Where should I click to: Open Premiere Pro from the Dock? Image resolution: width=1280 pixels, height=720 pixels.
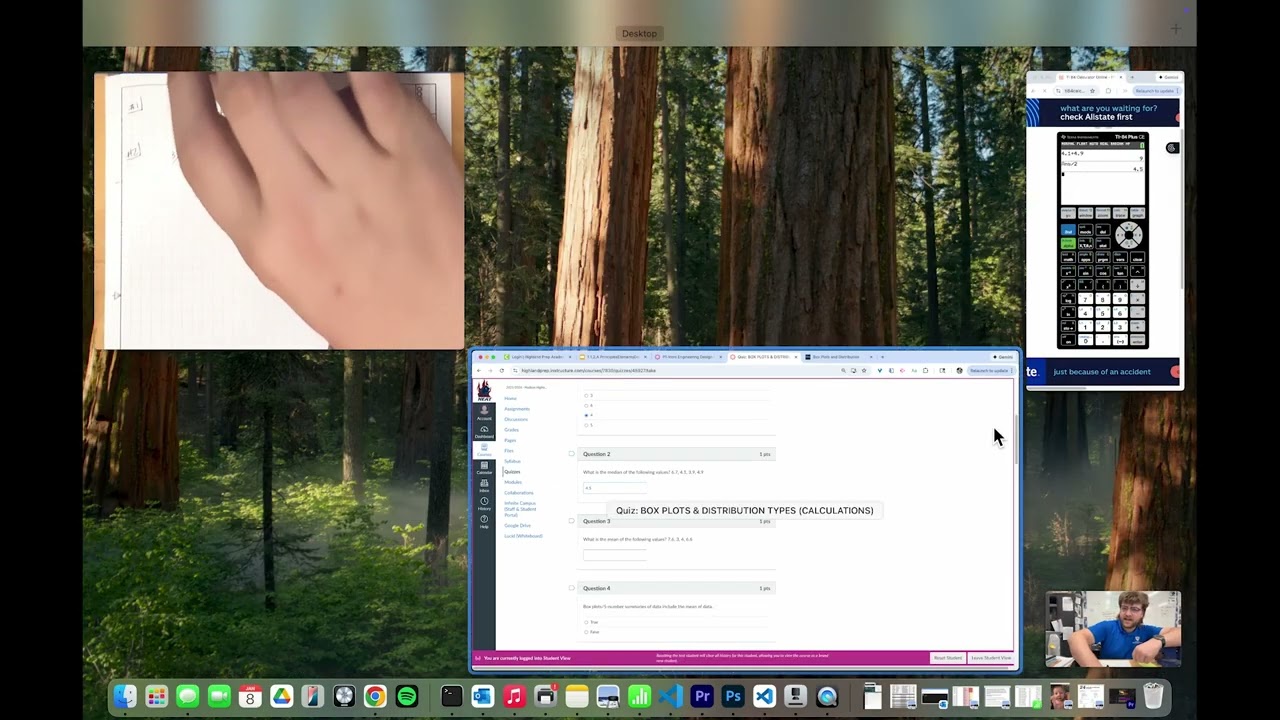(702, 696)
